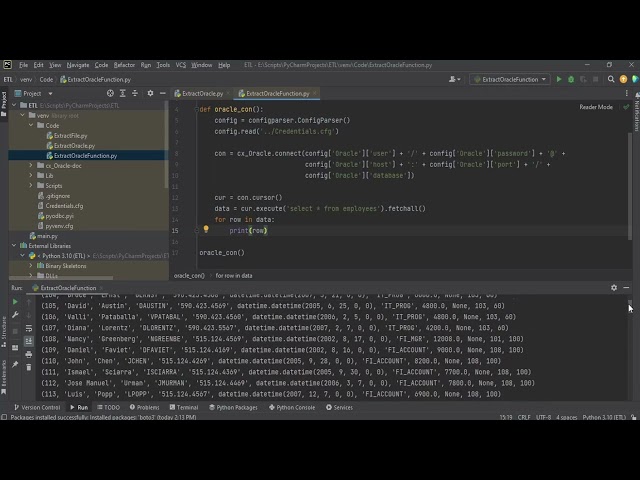The image size is (640, 480).
Task: Toggle Reader Mode in the editor
Action: click(x=596, y=107)
